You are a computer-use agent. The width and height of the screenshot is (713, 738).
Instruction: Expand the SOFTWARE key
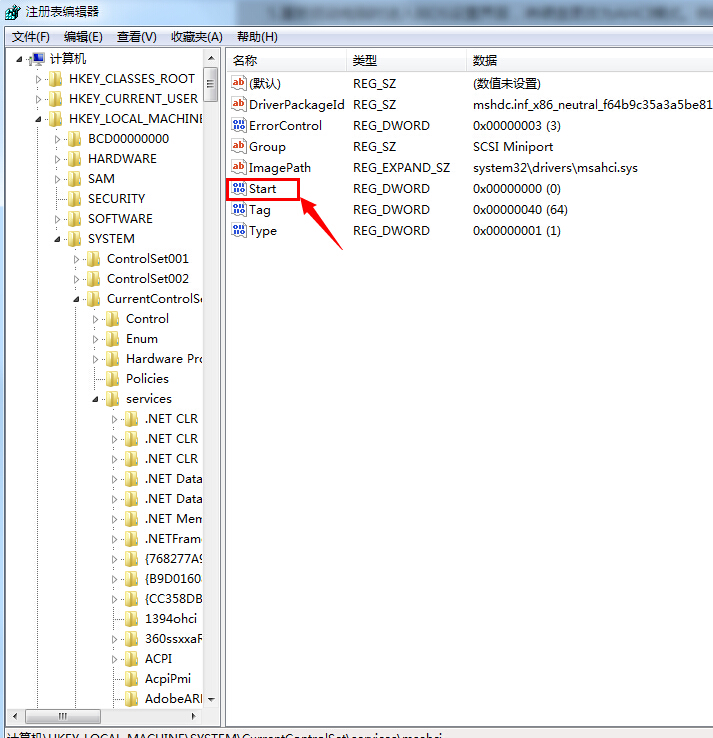57,219
